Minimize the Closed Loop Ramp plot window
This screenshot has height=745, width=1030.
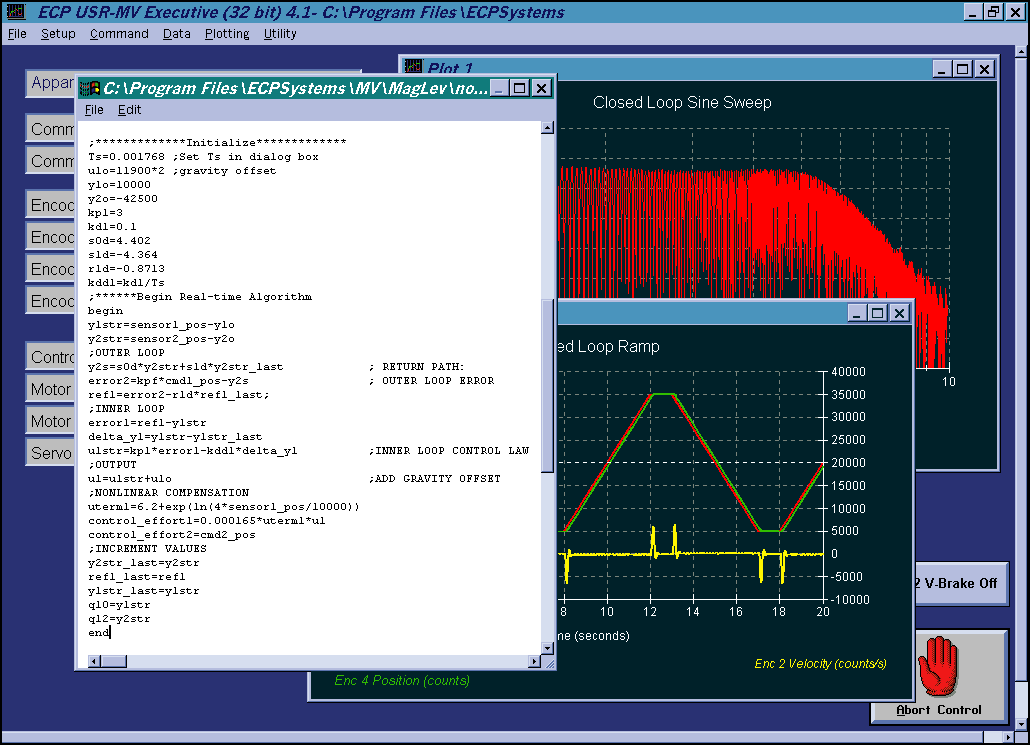[x=856, y=313]
